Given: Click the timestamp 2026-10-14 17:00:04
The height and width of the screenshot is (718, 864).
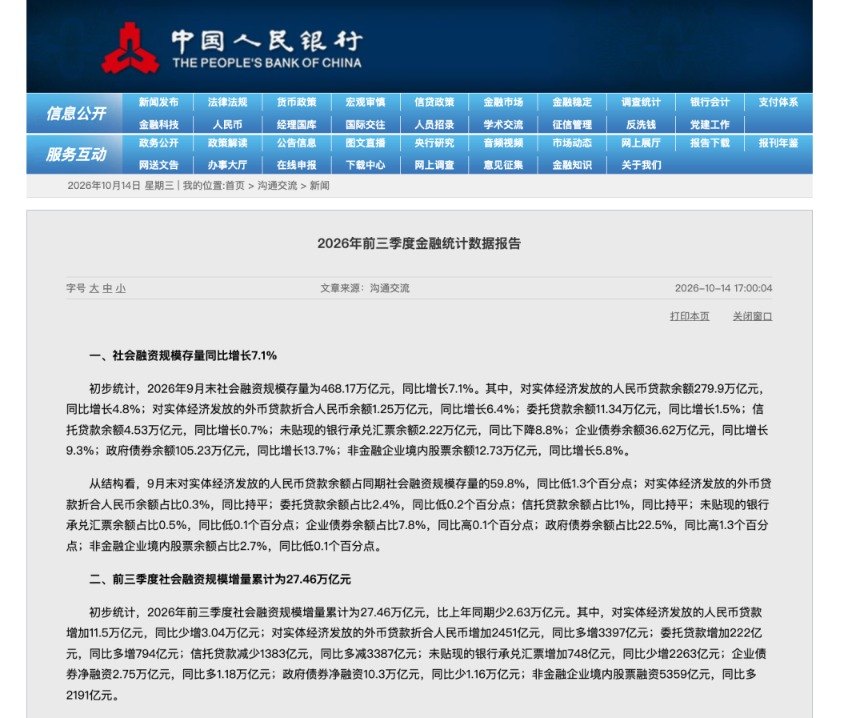Looking at the screenshot, I should pyautogui.click(x=723, y=288).
